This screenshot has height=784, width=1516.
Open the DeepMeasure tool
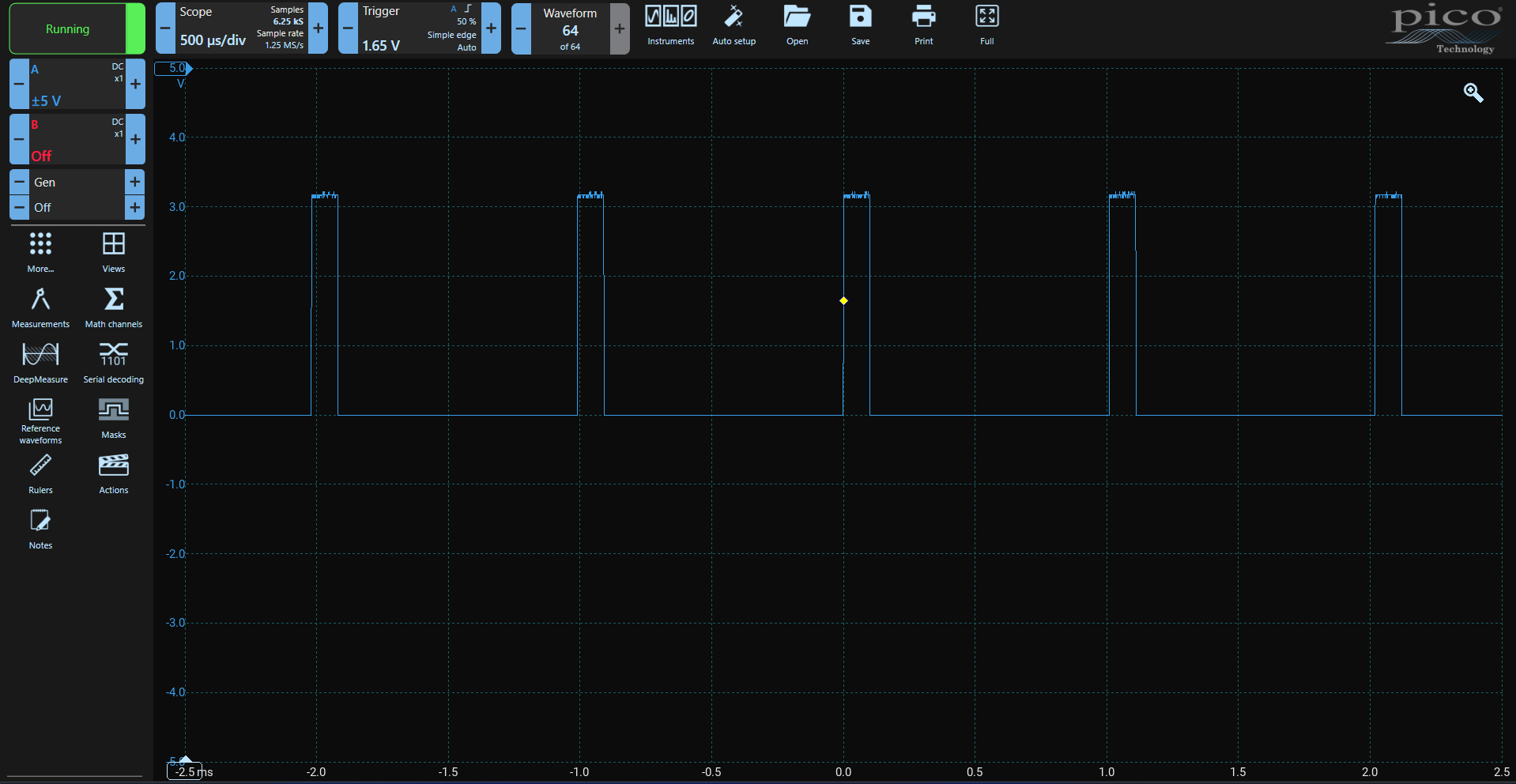pyautogui.click(x=40, y=363)
